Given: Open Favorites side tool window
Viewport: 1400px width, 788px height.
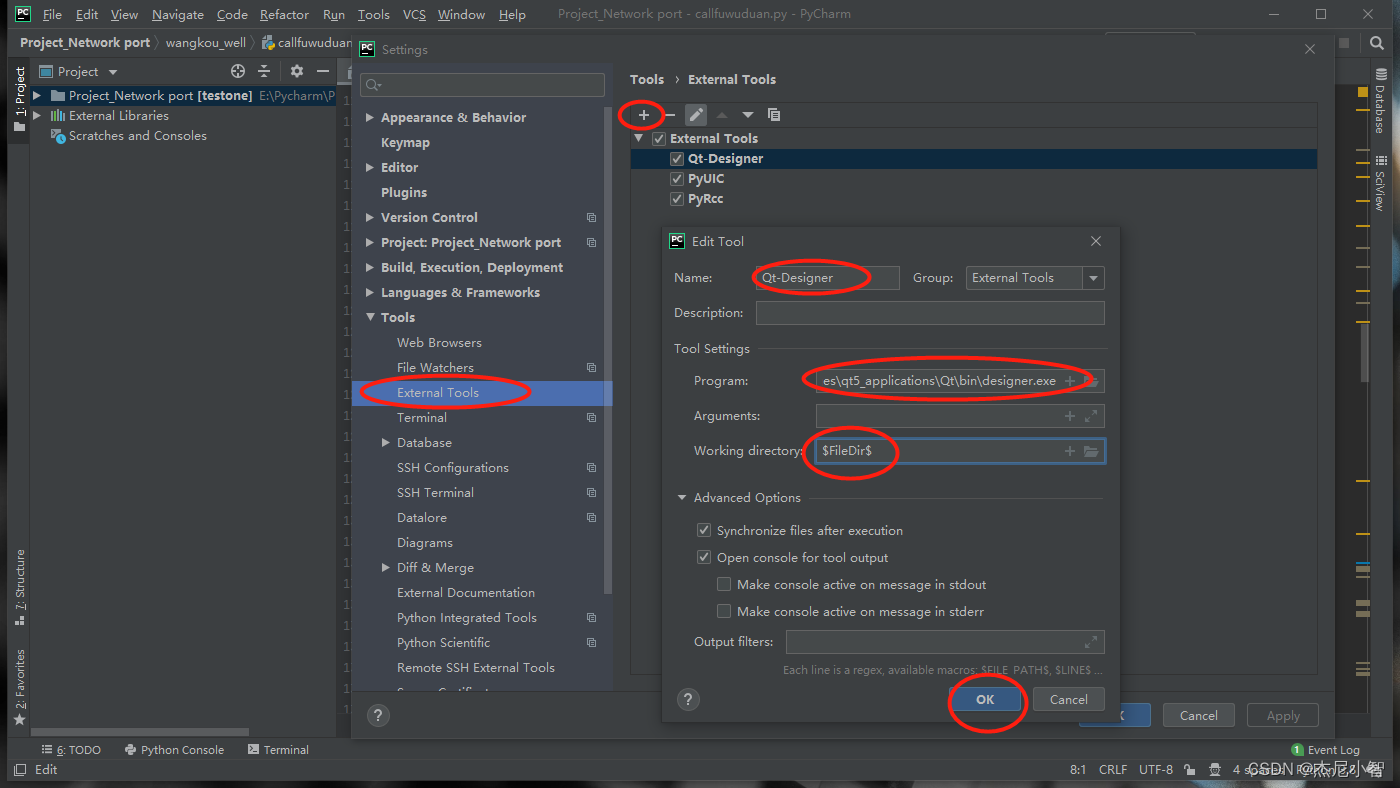Looking at the screenshot, I should [19, 687].
